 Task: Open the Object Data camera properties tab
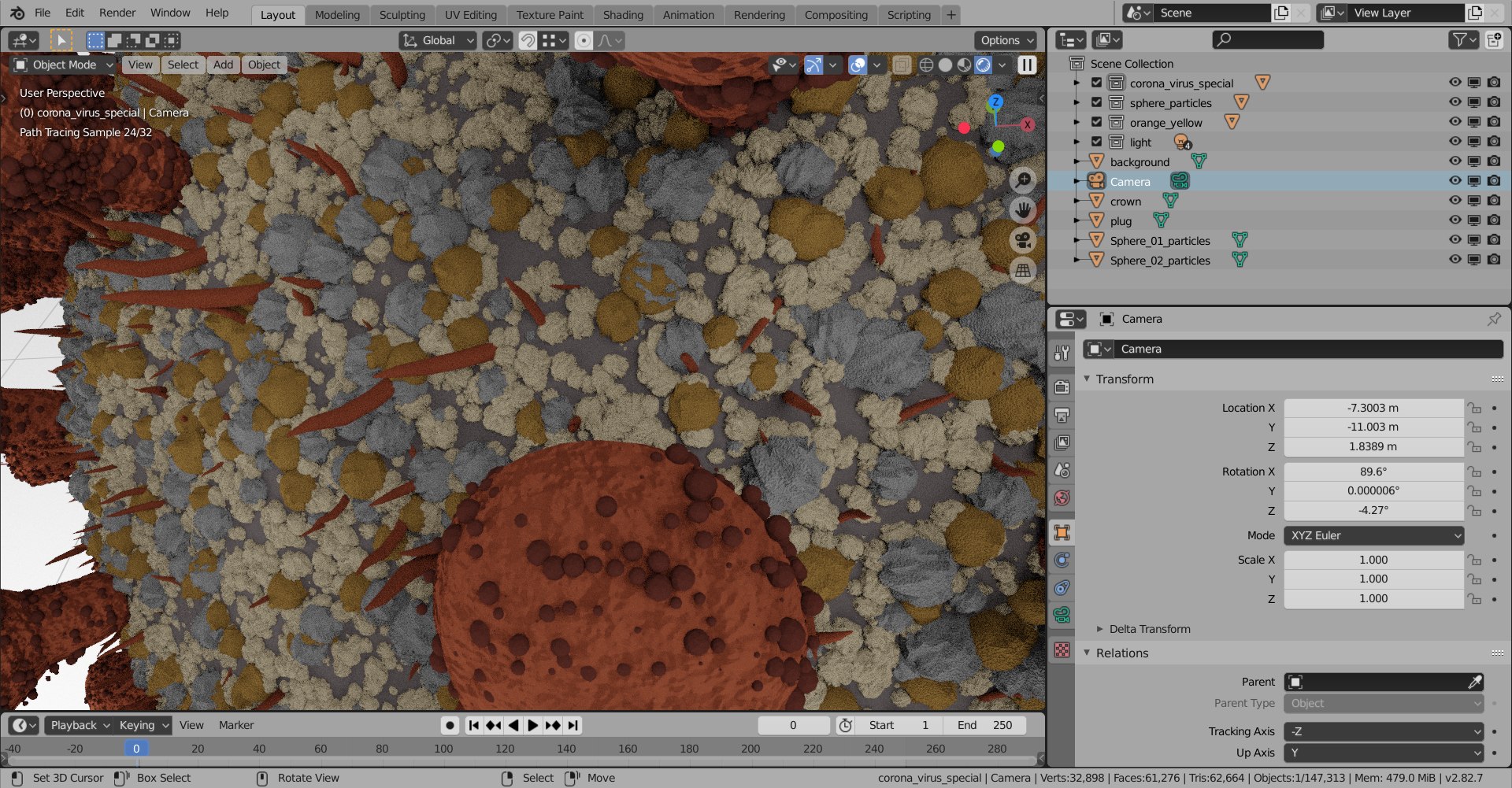pos(1062,615)
